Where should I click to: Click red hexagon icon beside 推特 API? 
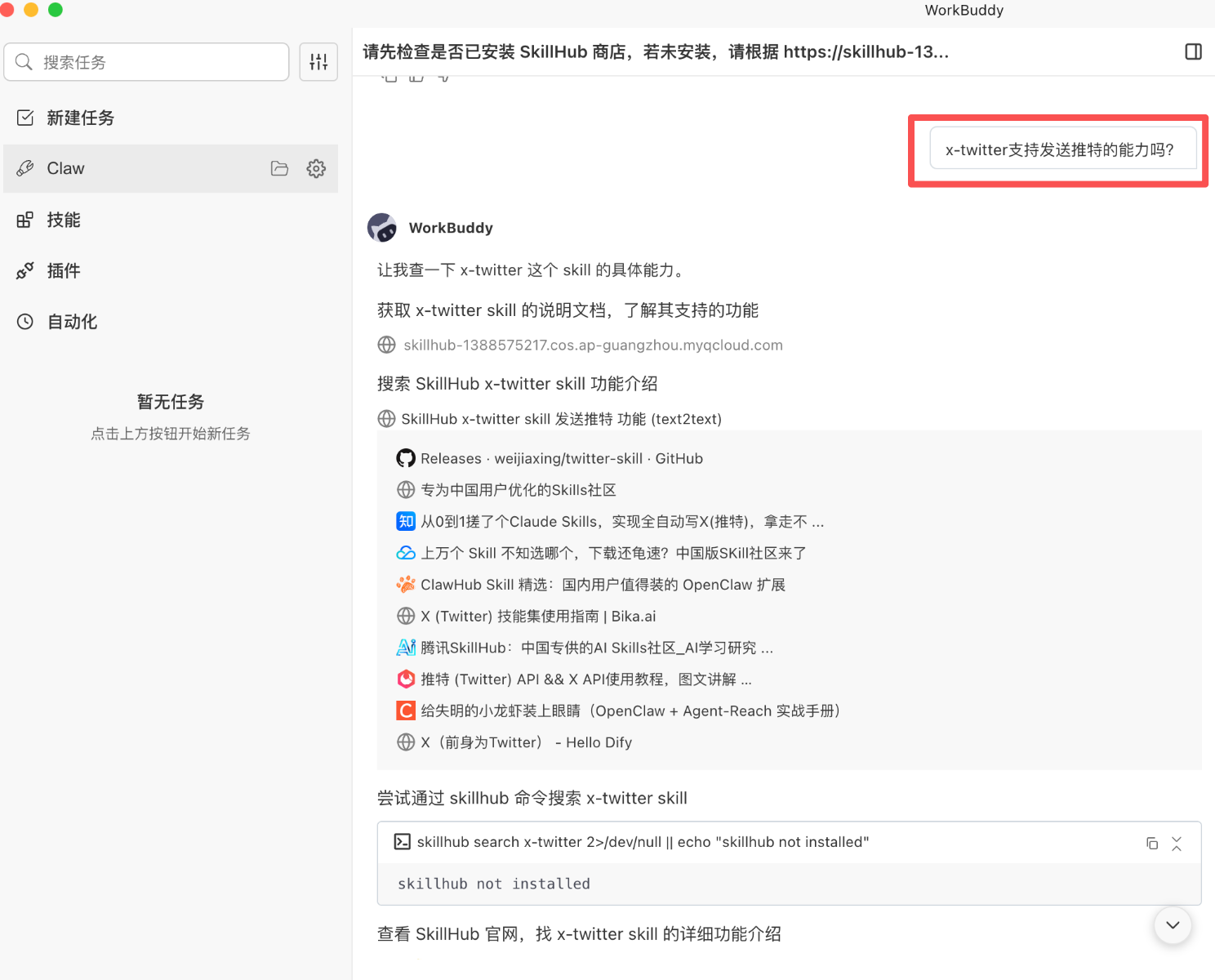coord(406,679)
